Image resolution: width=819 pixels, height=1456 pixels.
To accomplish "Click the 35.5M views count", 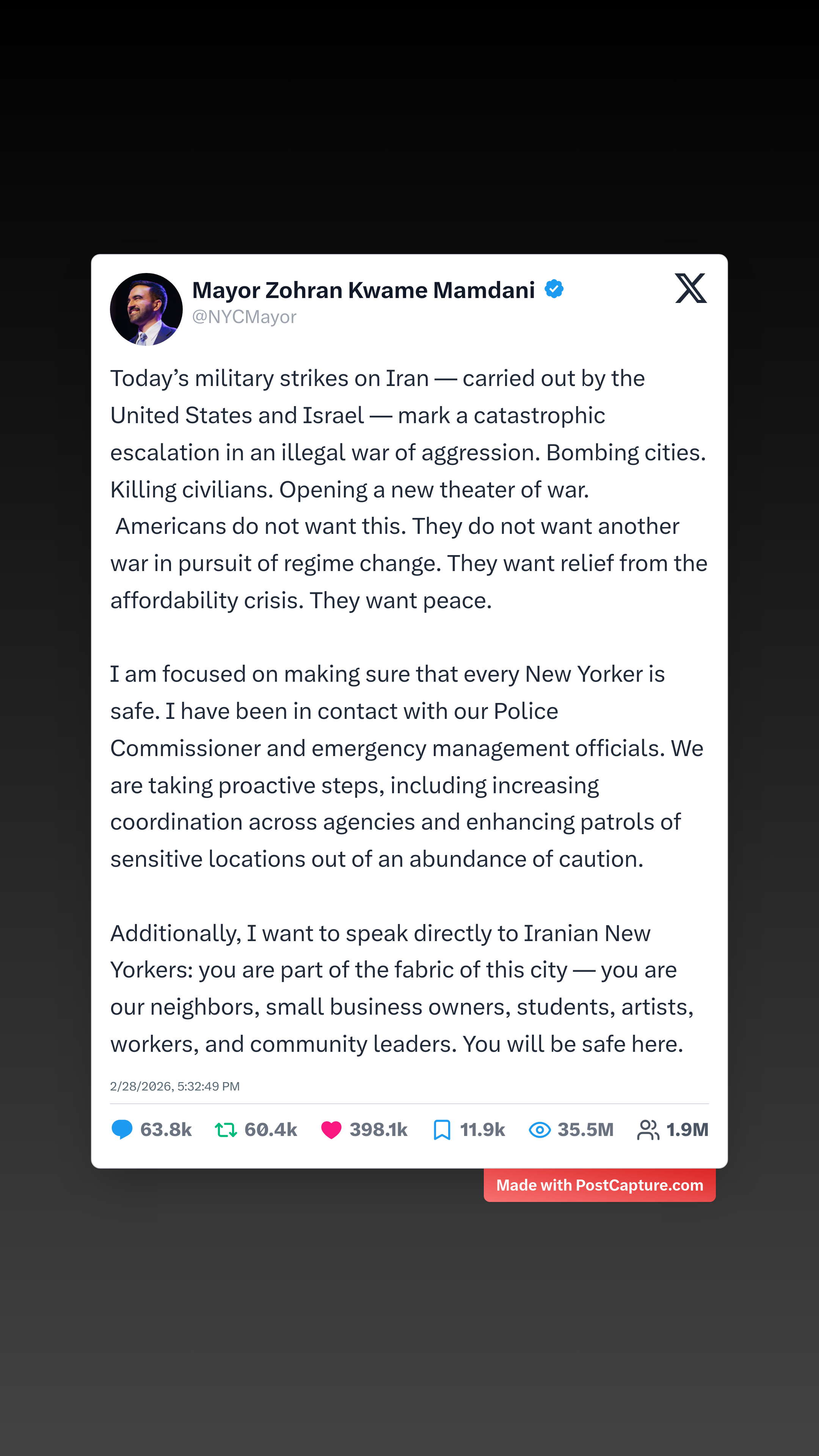I will click(x=585, y=1129).
